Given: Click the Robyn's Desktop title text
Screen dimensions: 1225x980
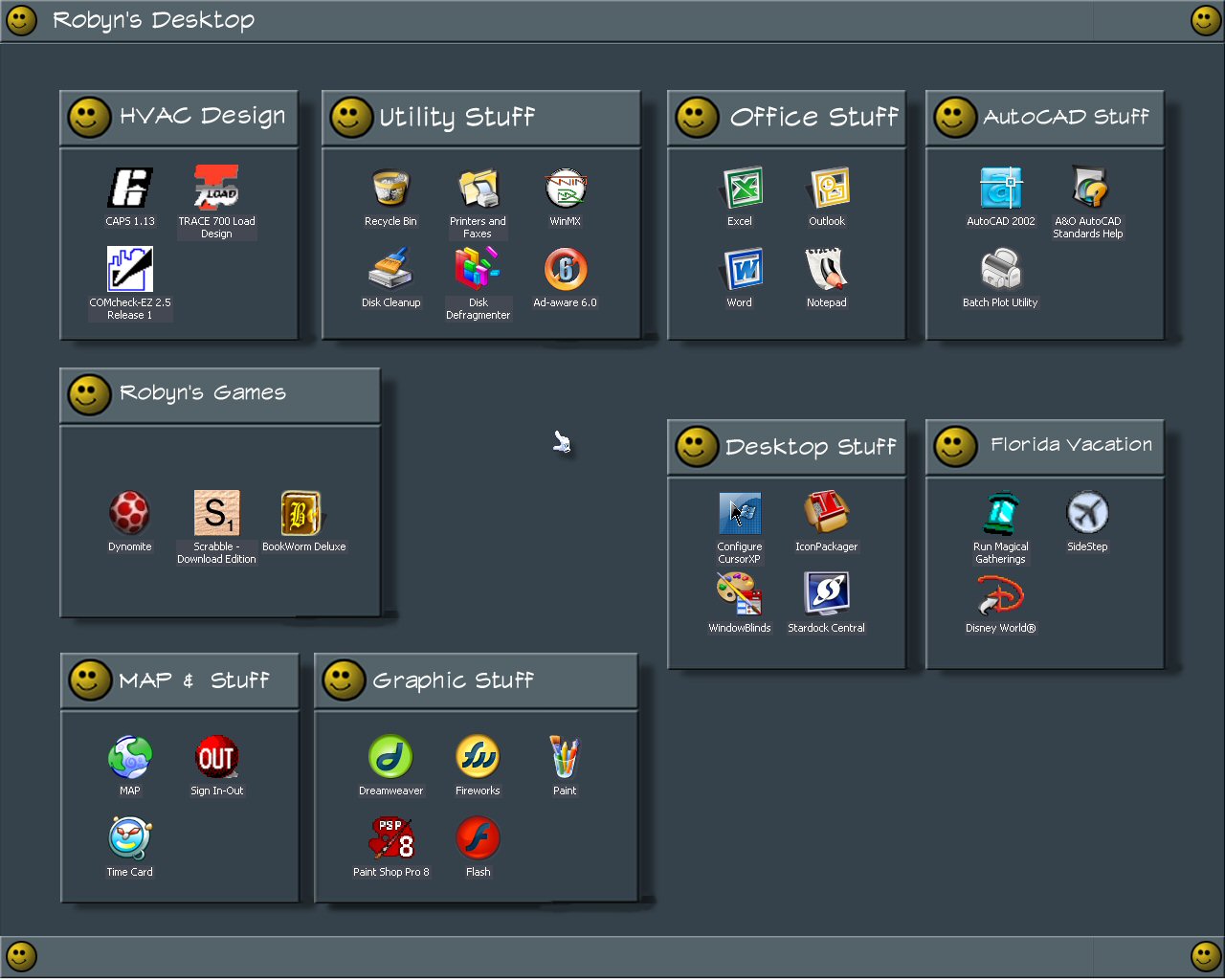Looking at the screenshot, I should (x=153, y=20).
